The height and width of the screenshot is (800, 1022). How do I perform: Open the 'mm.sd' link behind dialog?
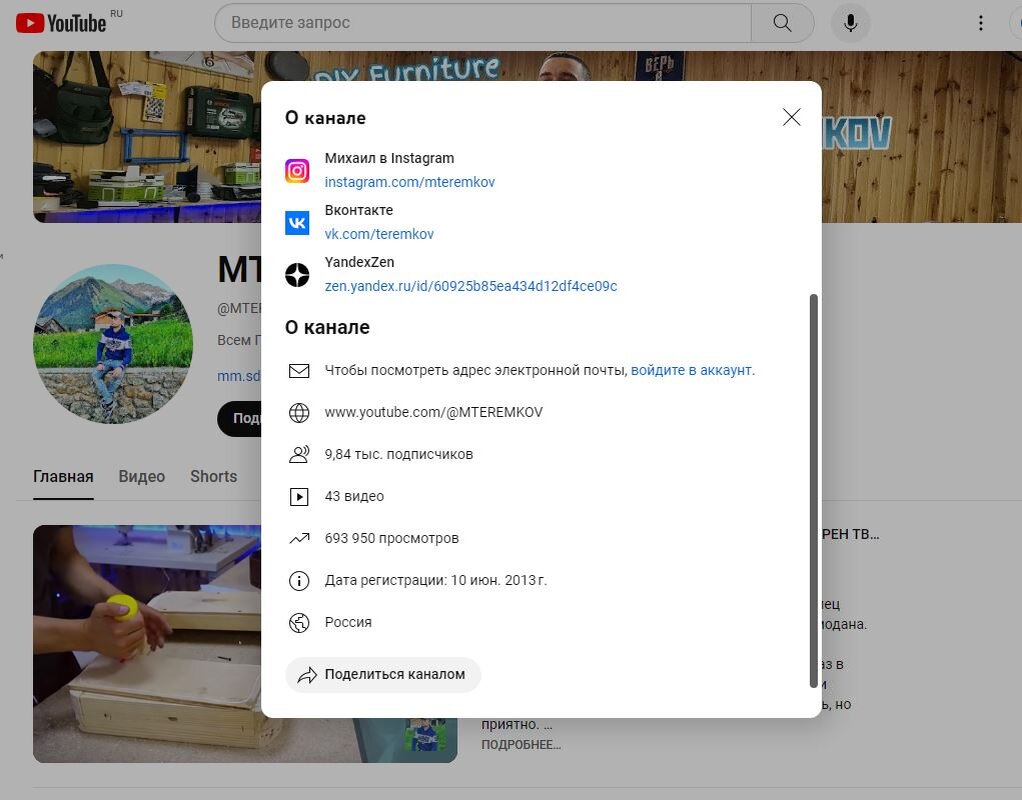point(239,376)
